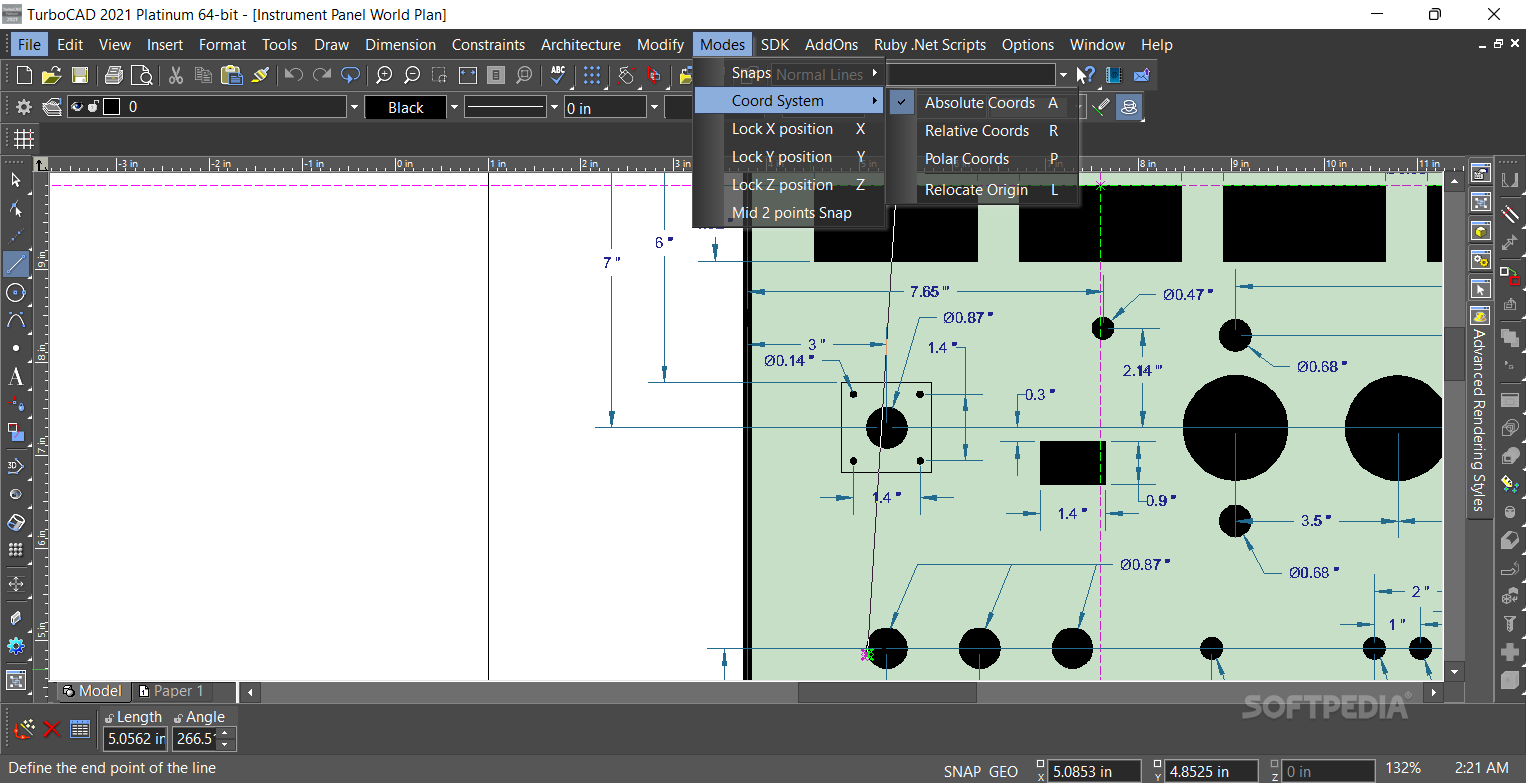Screen dimensions: 1526x783
Task: Open the Modes menu
Action: (x=722, y=44)
